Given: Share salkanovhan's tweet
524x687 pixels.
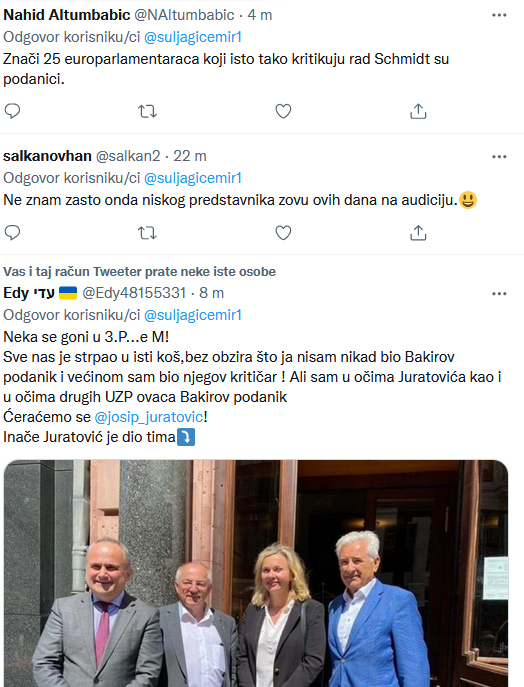Looking at the screenshot, I should tap(418, 233).
